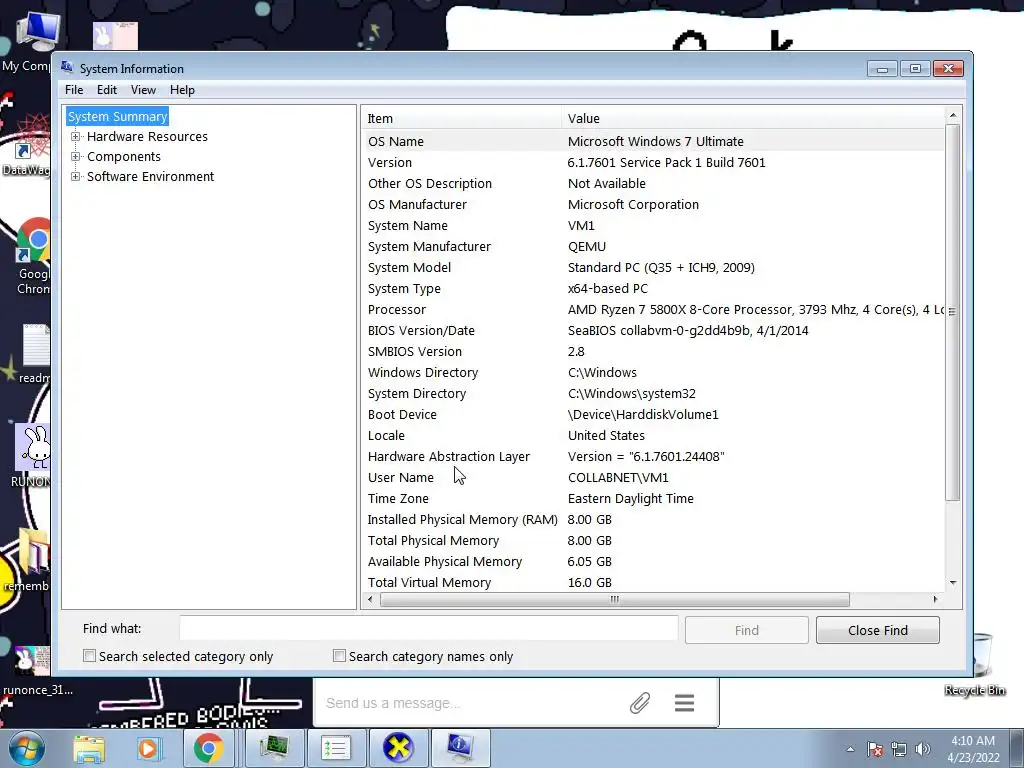Open the yellow X taskbar application
Viewport: 1024px width, 768px height.
398,748
